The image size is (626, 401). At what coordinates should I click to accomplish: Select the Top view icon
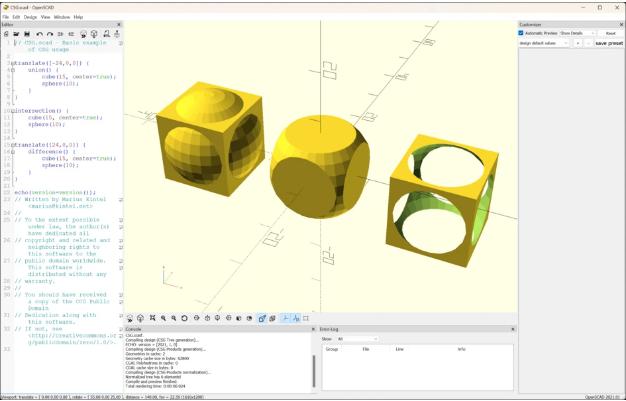pyautogui.click(x=207, y=318)
